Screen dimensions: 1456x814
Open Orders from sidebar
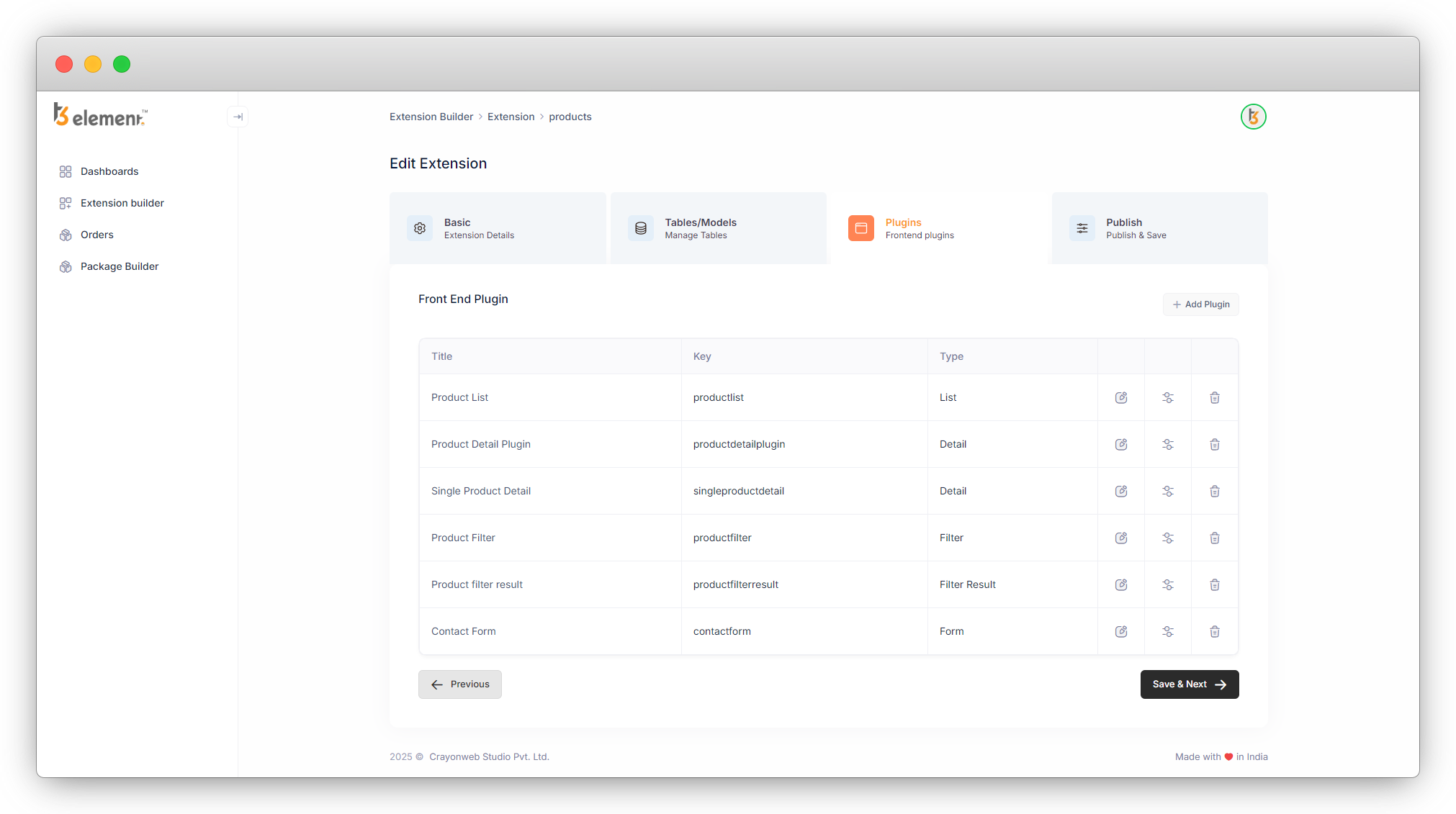(97, 235)
